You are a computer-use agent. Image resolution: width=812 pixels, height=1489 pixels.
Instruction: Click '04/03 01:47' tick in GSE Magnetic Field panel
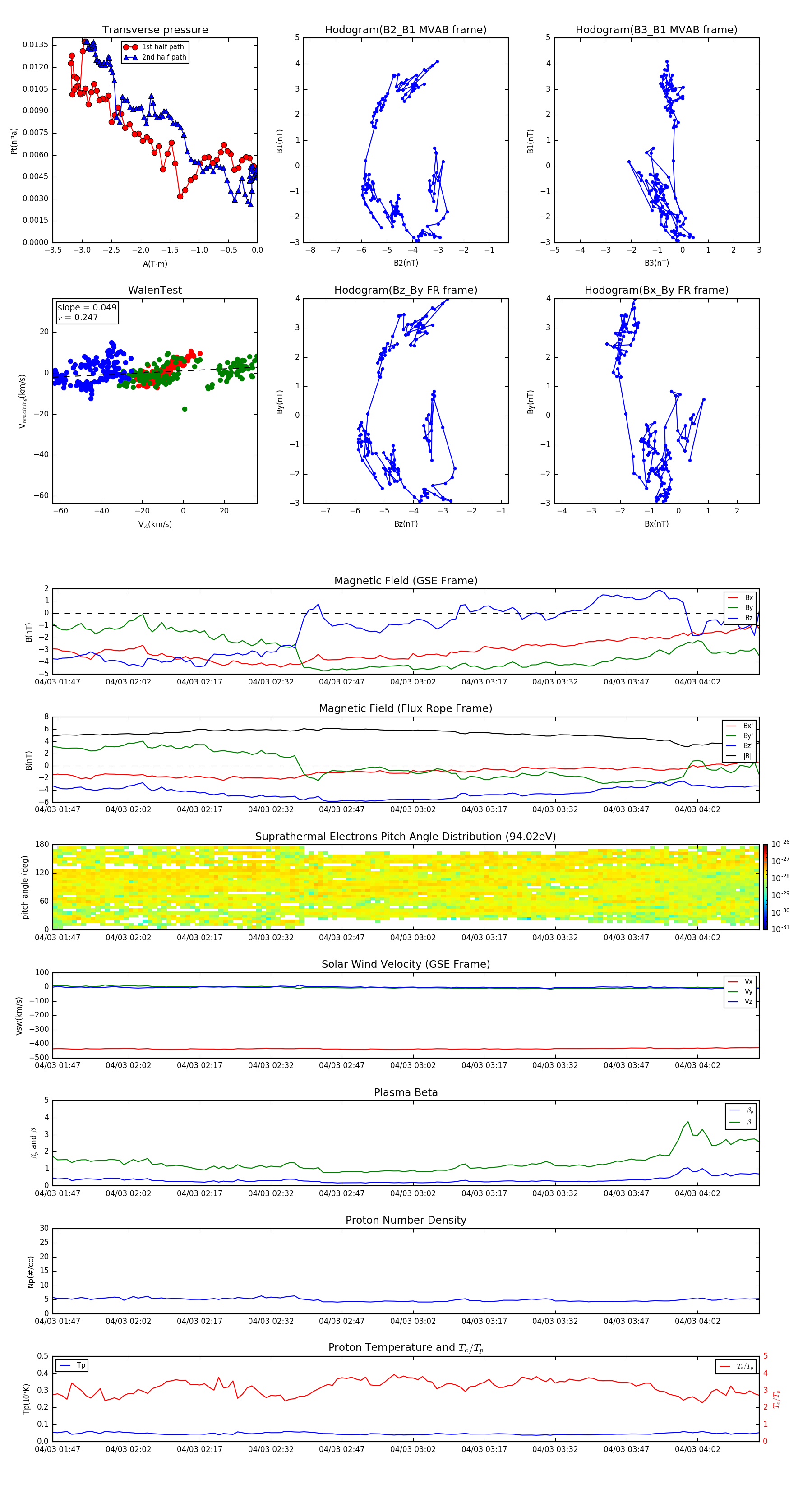point(57,681)
